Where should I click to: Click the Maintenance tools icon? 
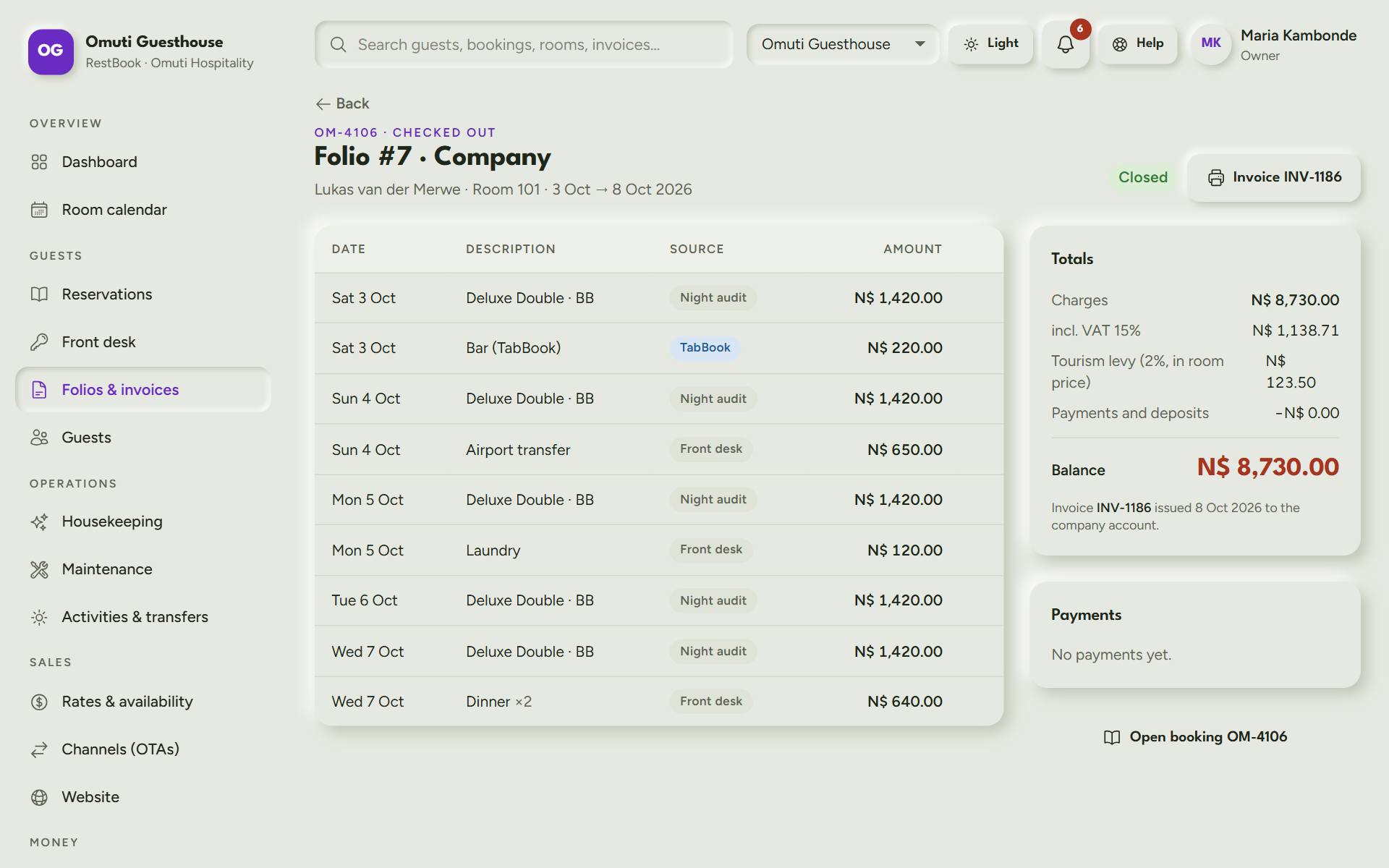click(39, 569)
